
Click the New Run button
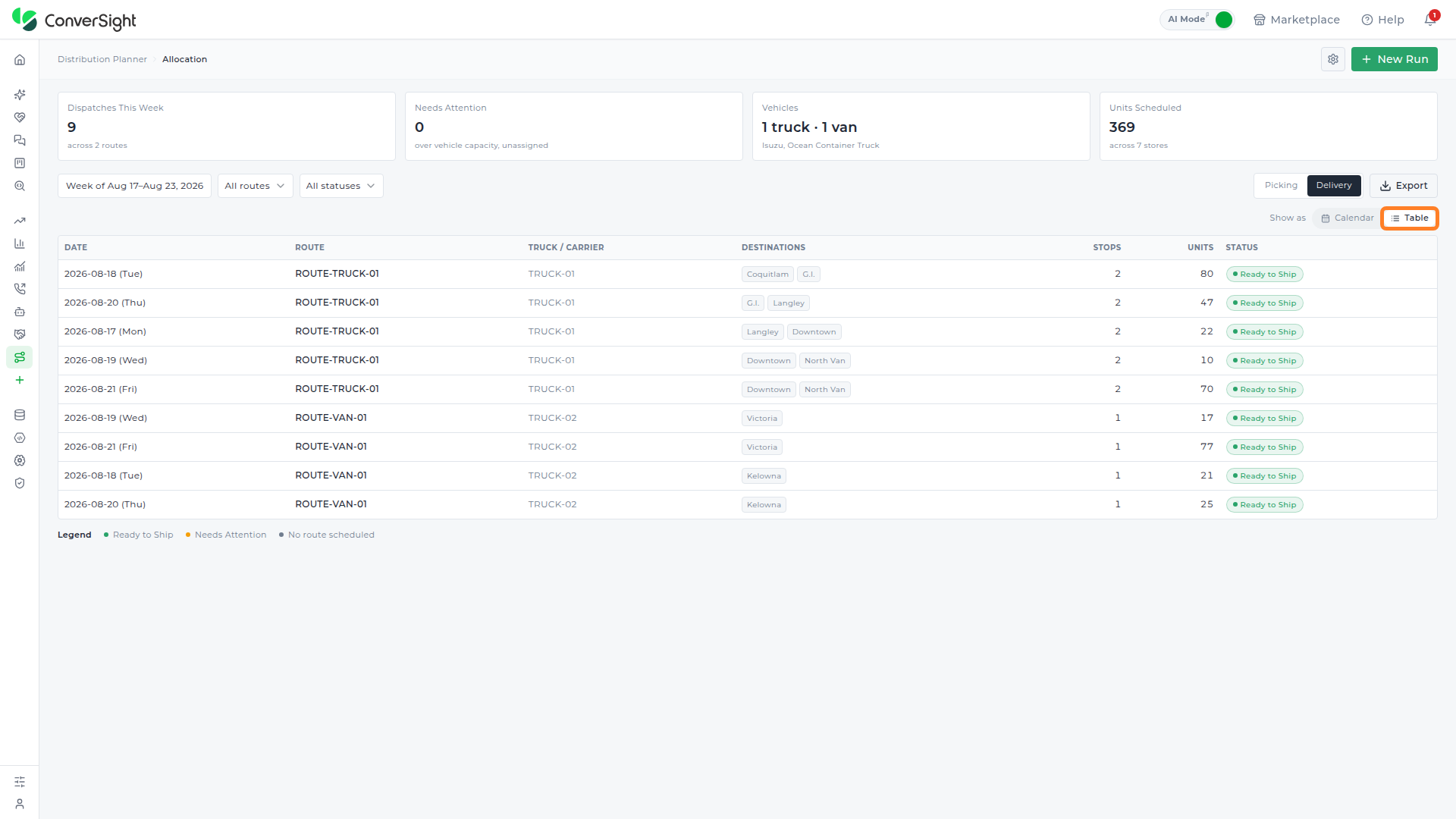1394,59
